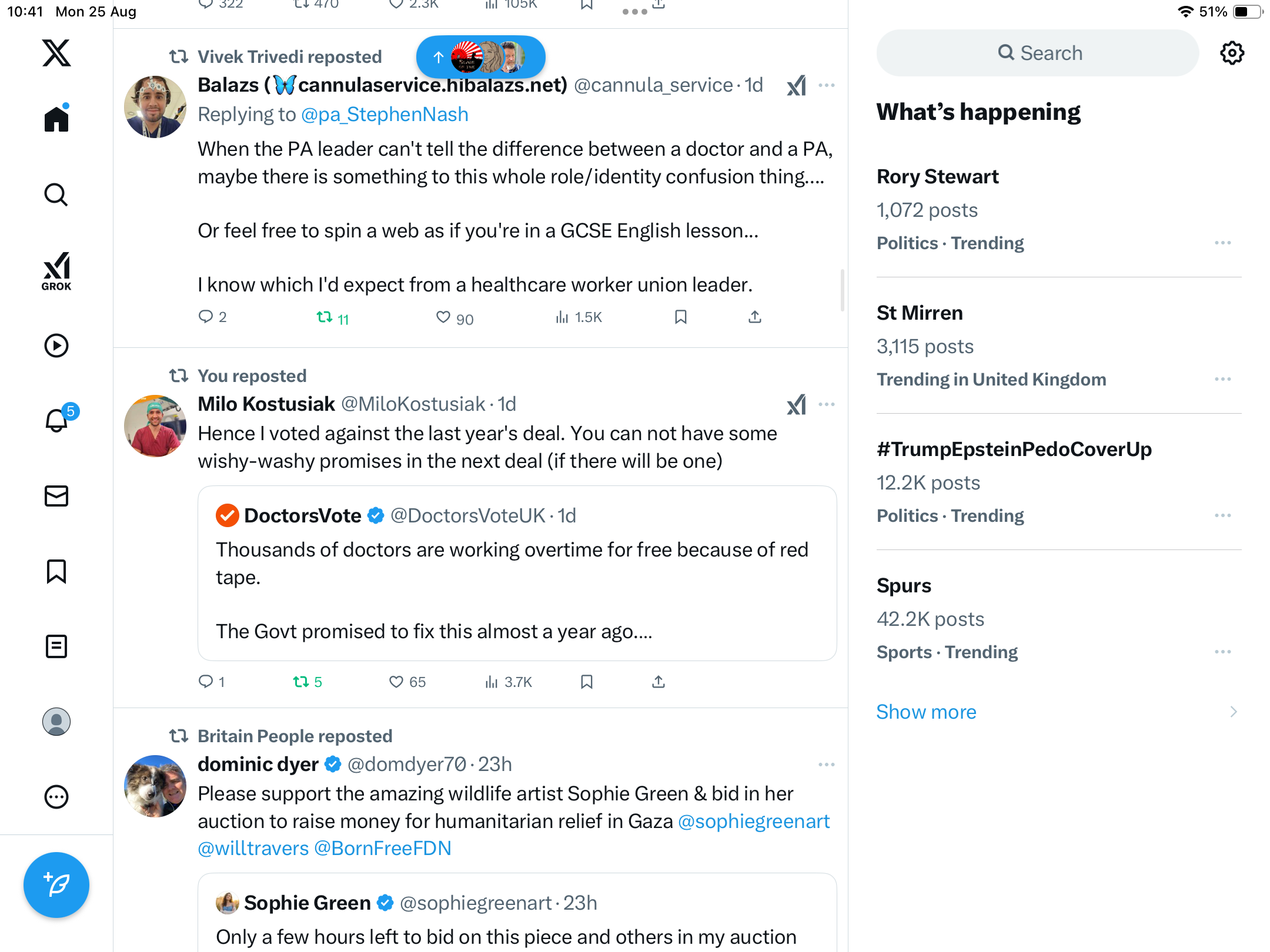Undo repost on Milo Kostusiak's post
The image size is (1270, 952).
coord(301,682)
